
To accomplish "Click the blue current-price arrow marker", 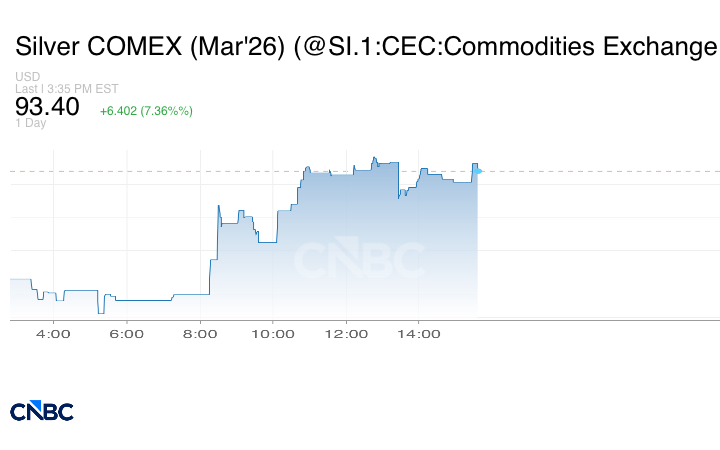I will pyautogui.click(x=480, y=171).
